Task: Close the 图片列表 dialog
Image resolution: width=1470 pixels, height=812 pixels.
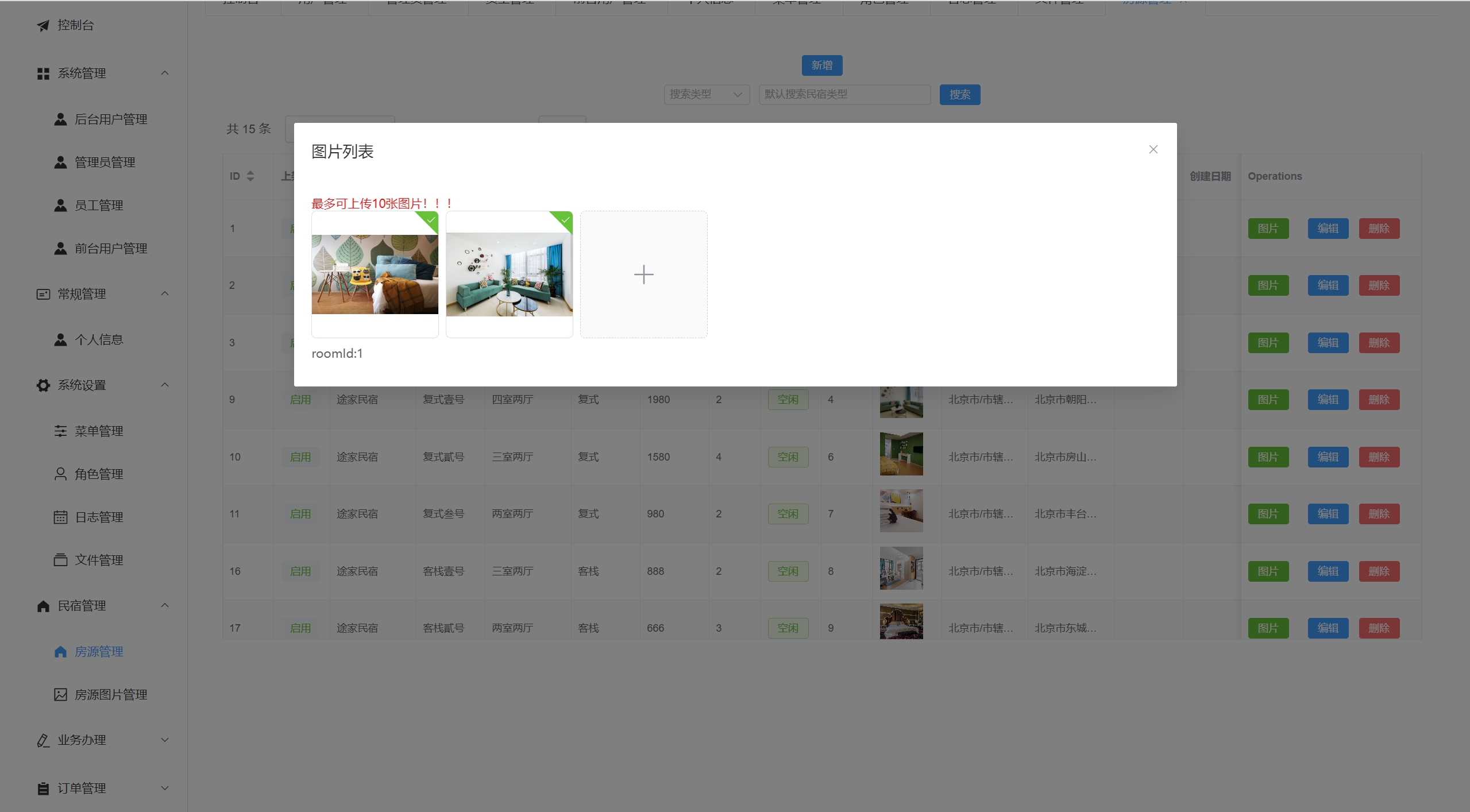Action: pos(1153,149)
